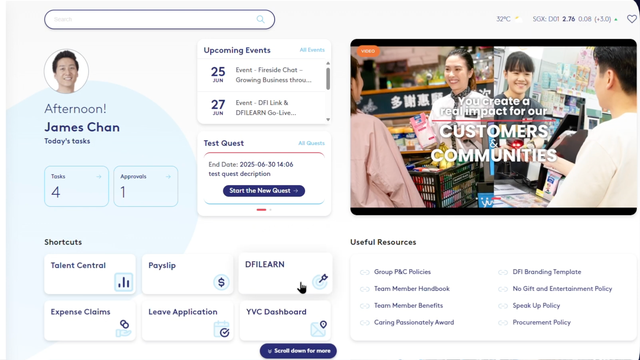Click link icon beside Procurement Policy
640x360 pixels.
point(503,322)
